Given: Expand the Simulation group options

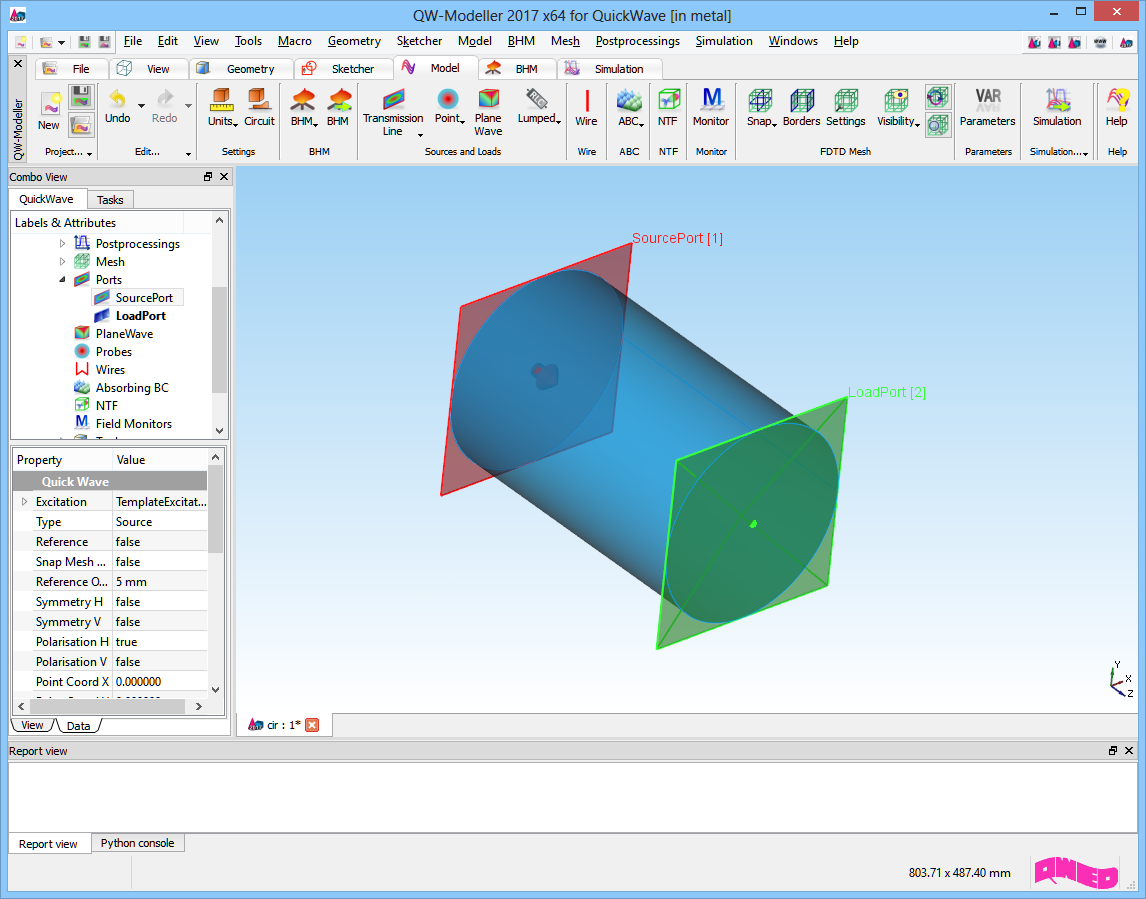Looking at the screenshot, I should (1085, 153).
